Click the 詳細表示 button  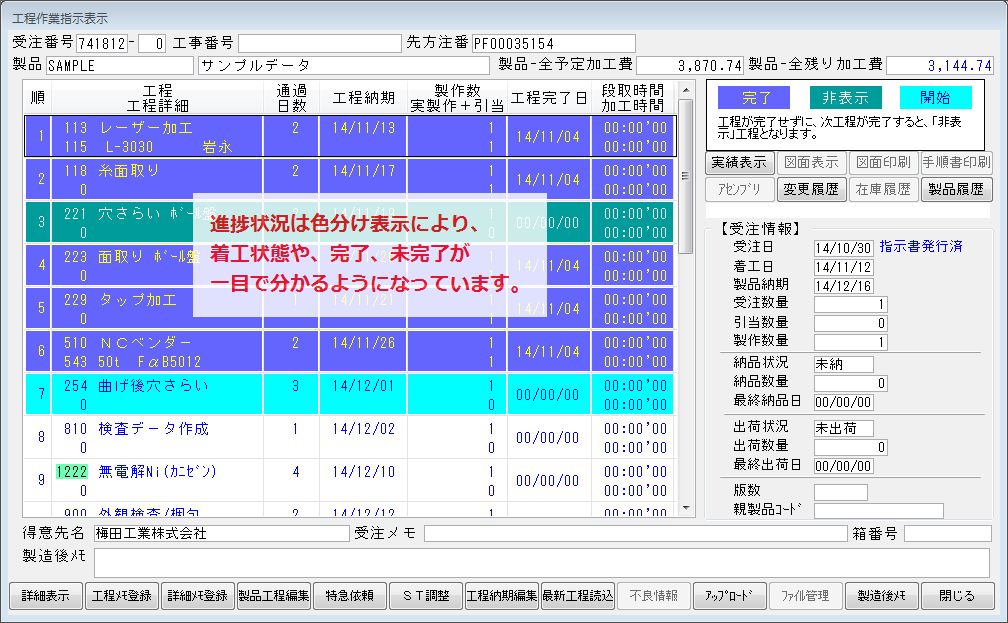pyautogui.click(x=46, y=596)
